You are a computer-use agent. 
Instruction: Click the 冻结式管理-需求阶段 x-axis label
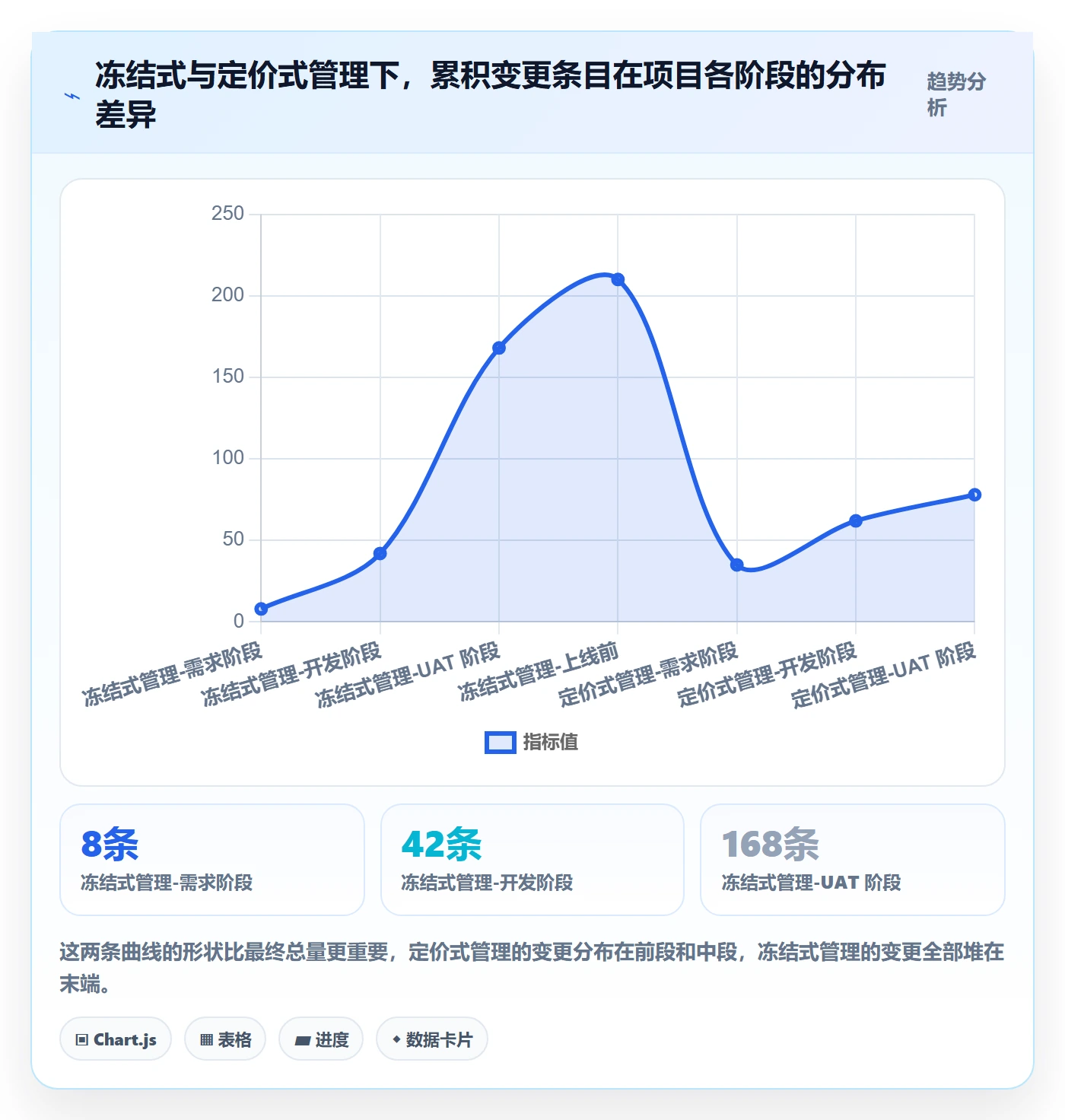coord(173,673)
